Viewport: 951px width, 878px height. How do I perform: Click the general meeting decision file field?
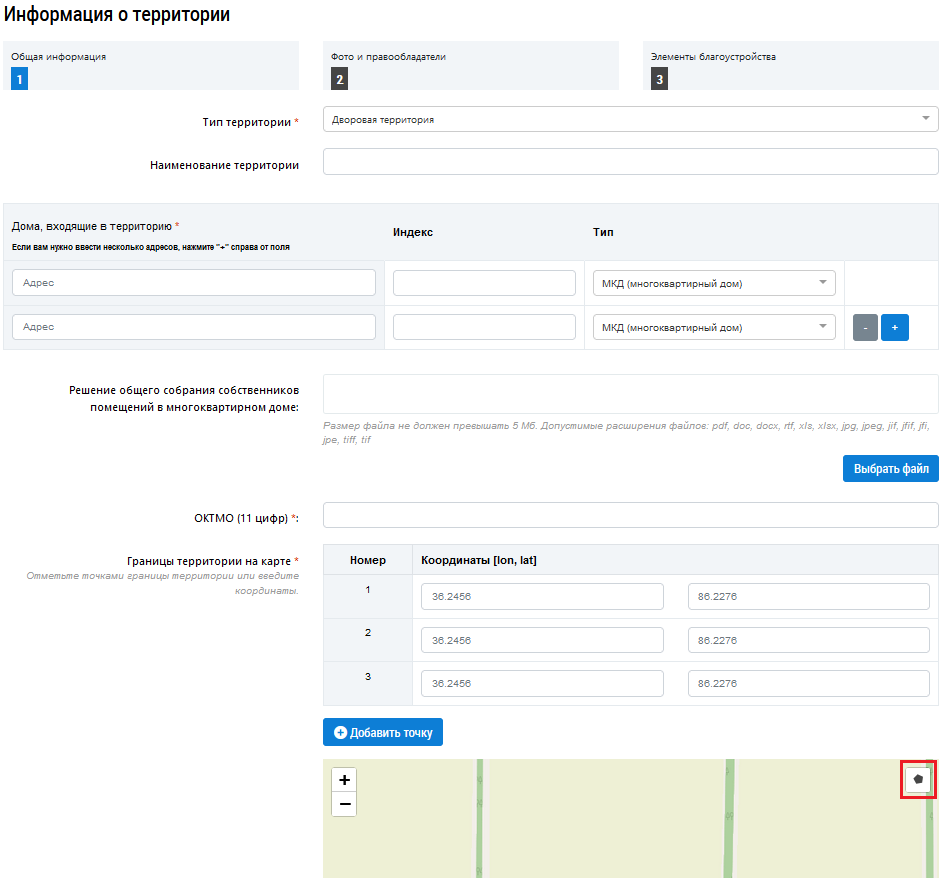(x=630, y=394)
